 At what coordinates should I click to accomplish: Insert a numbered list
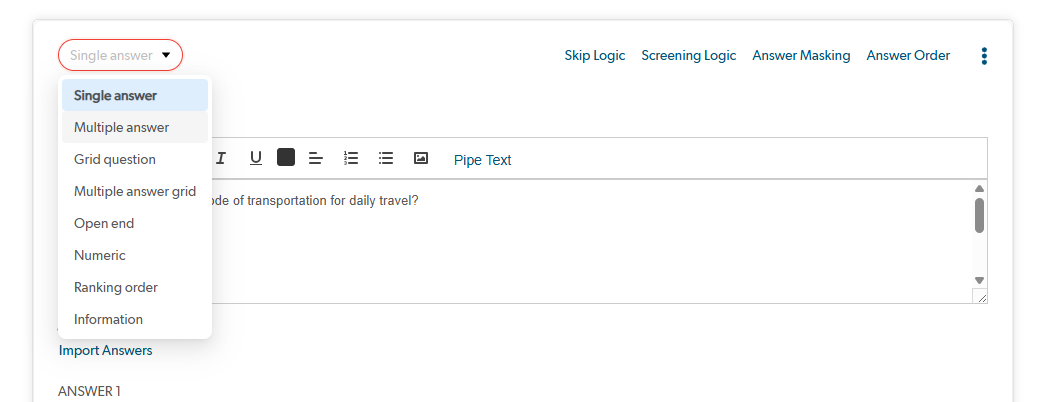351,158
